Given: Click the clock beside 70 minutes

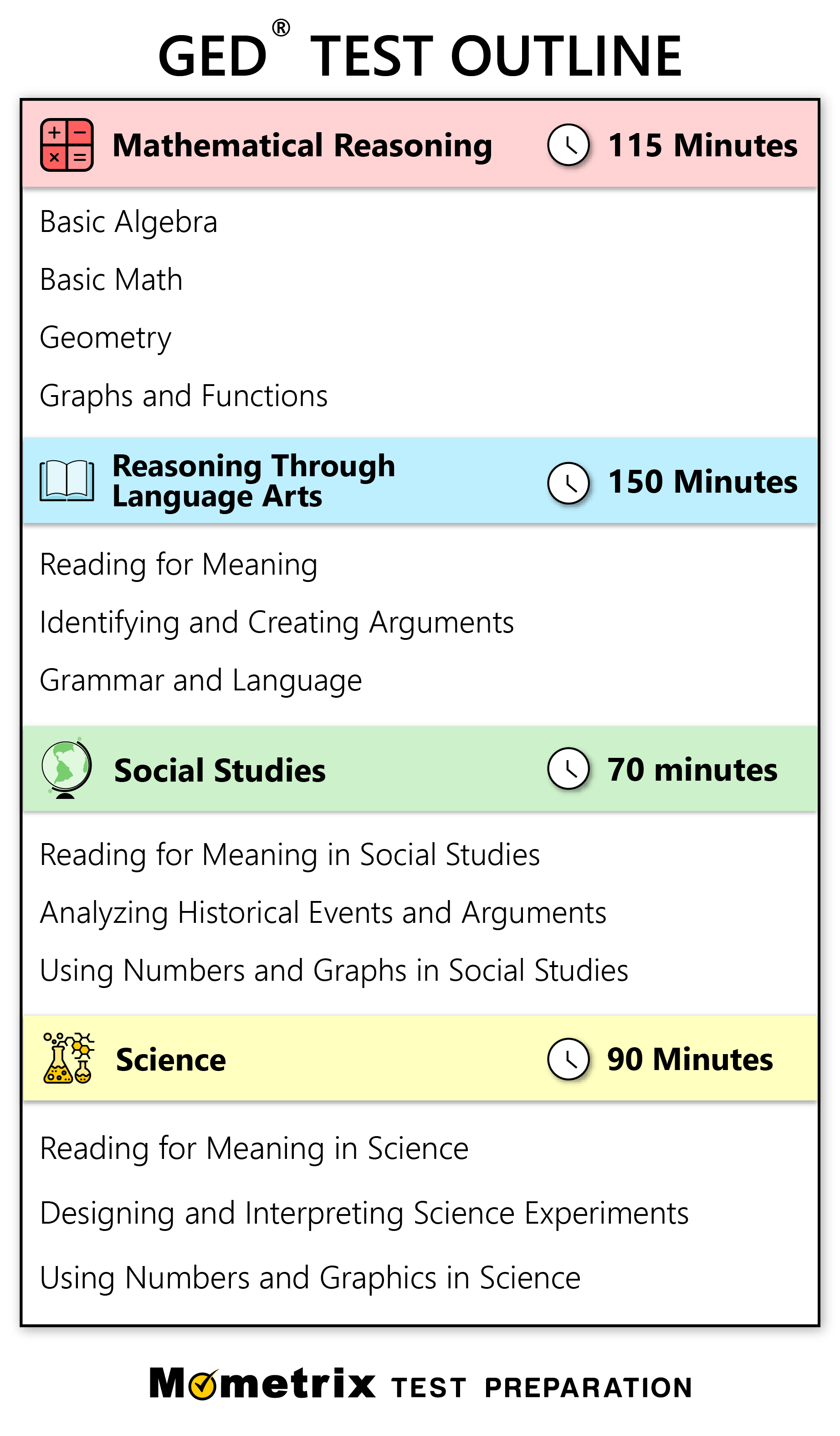Looking at the screenshot, I should point(569,769).
